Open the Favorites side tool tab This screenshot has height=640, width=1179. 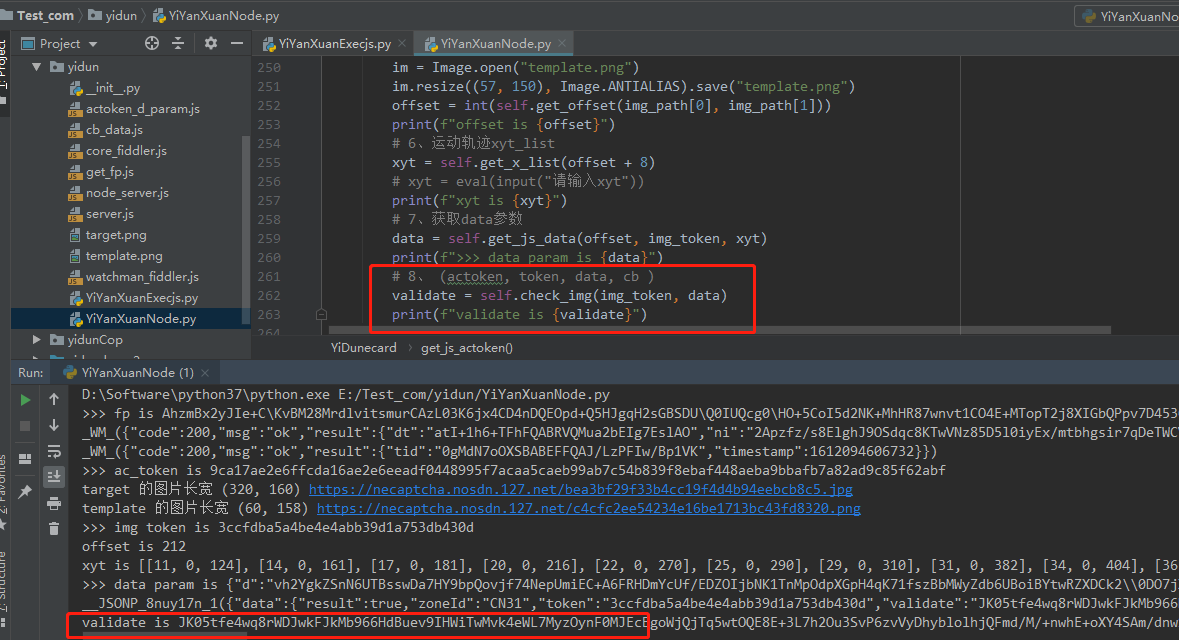pyautogui.click(x=3, y=493)
